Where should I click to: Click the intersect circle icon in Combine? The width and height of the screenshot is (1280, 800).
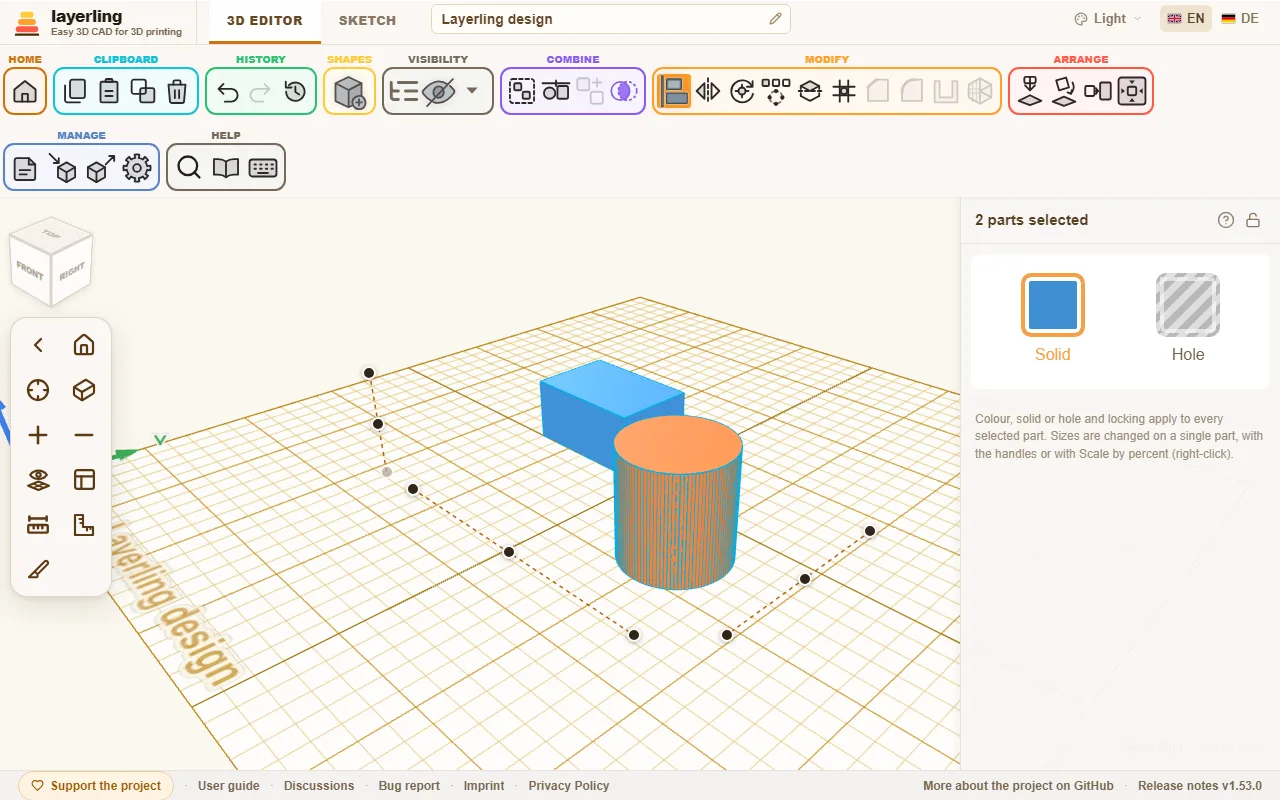624,92
